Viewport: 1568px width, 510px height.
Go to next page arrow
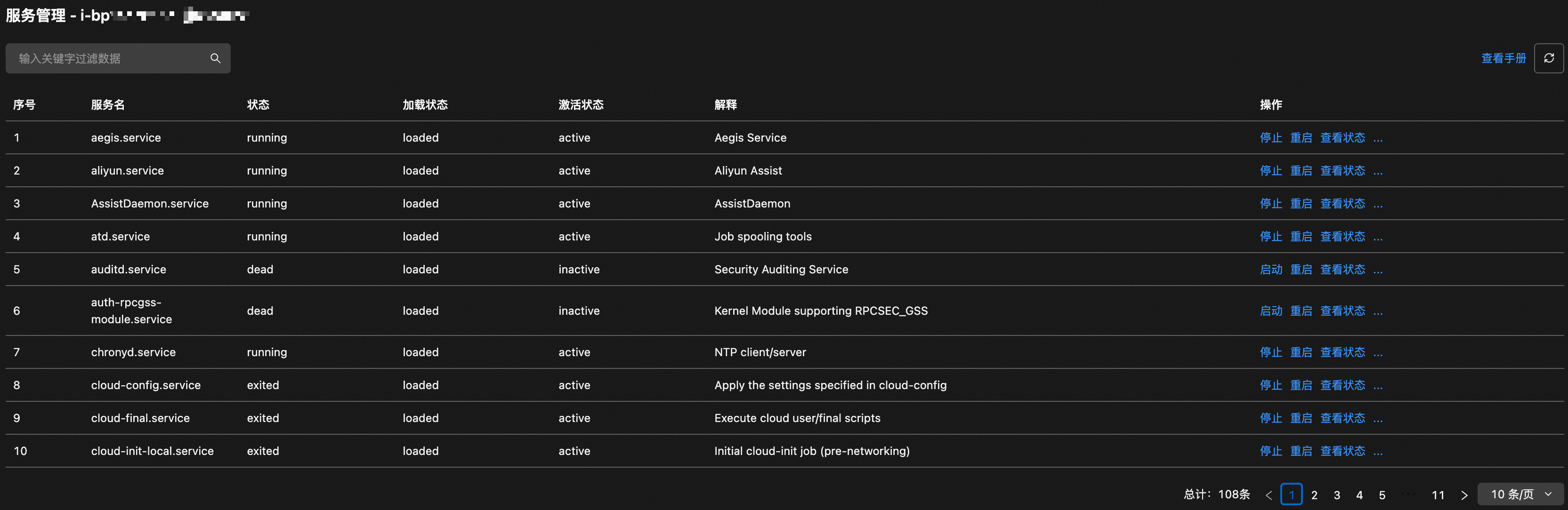pos(1464,495)
